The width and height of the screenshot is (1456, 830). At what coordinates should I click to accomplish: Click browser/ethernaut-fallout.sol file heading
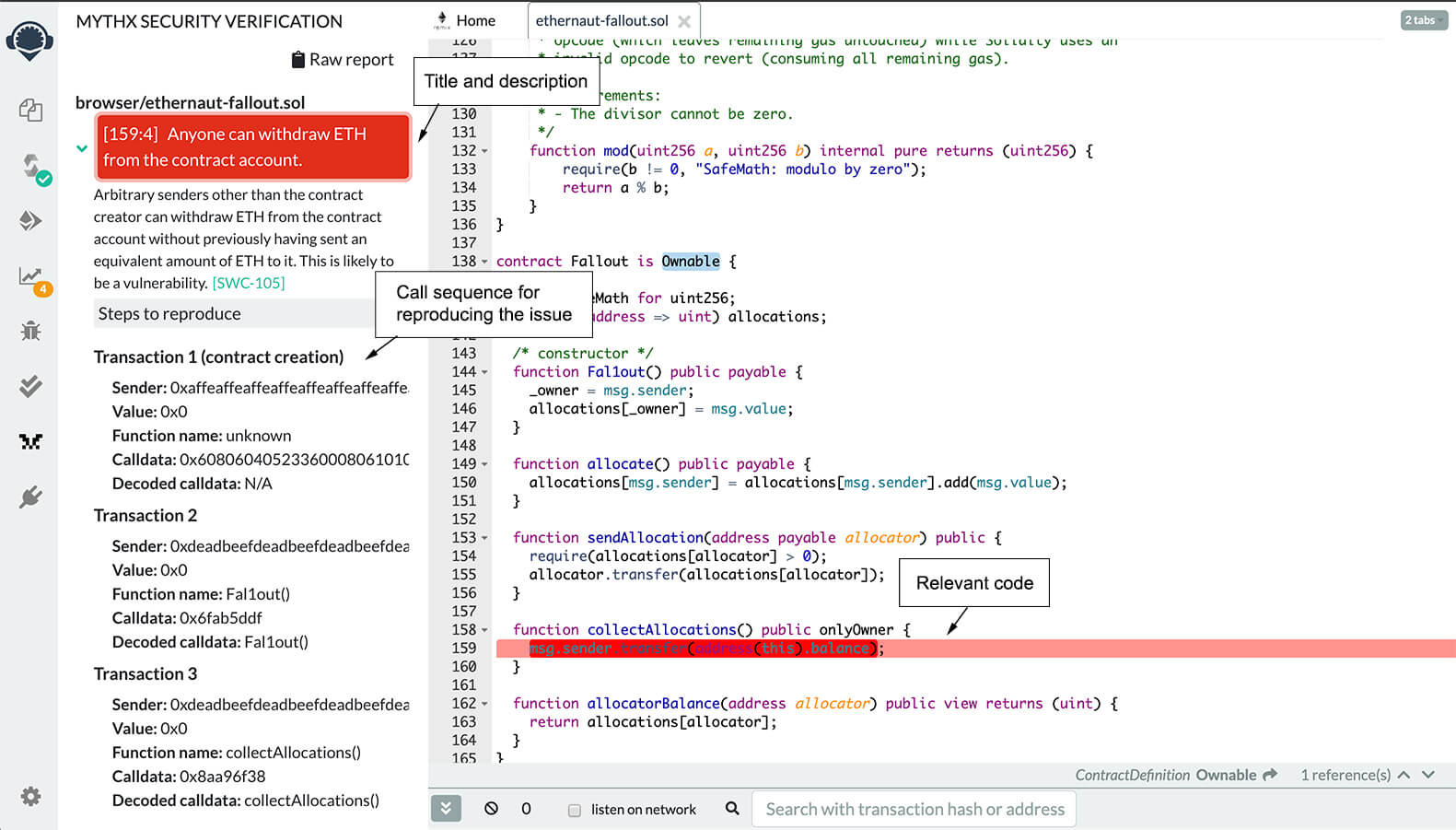190,102
